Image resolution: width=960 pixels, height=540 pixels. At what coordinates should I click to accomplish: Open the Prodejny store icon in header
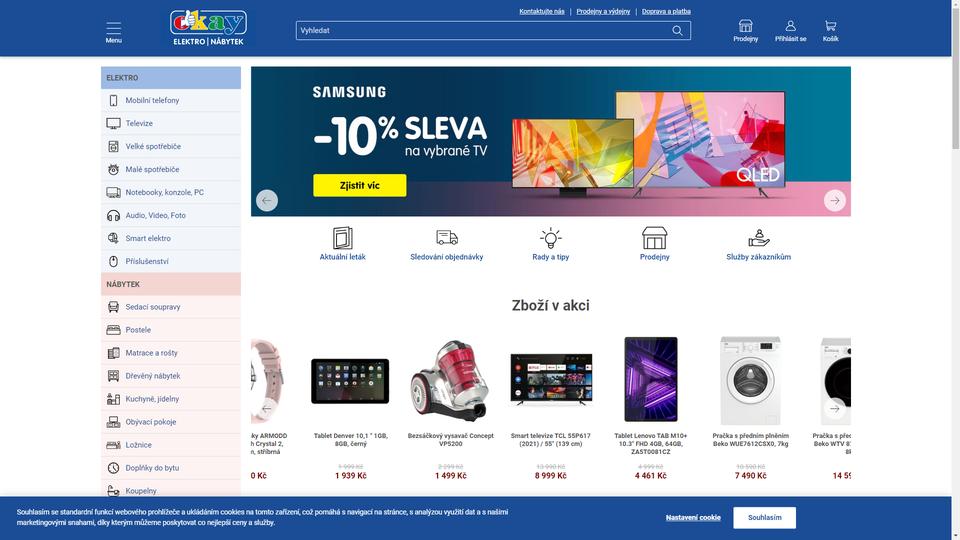(x=745, y=26)
